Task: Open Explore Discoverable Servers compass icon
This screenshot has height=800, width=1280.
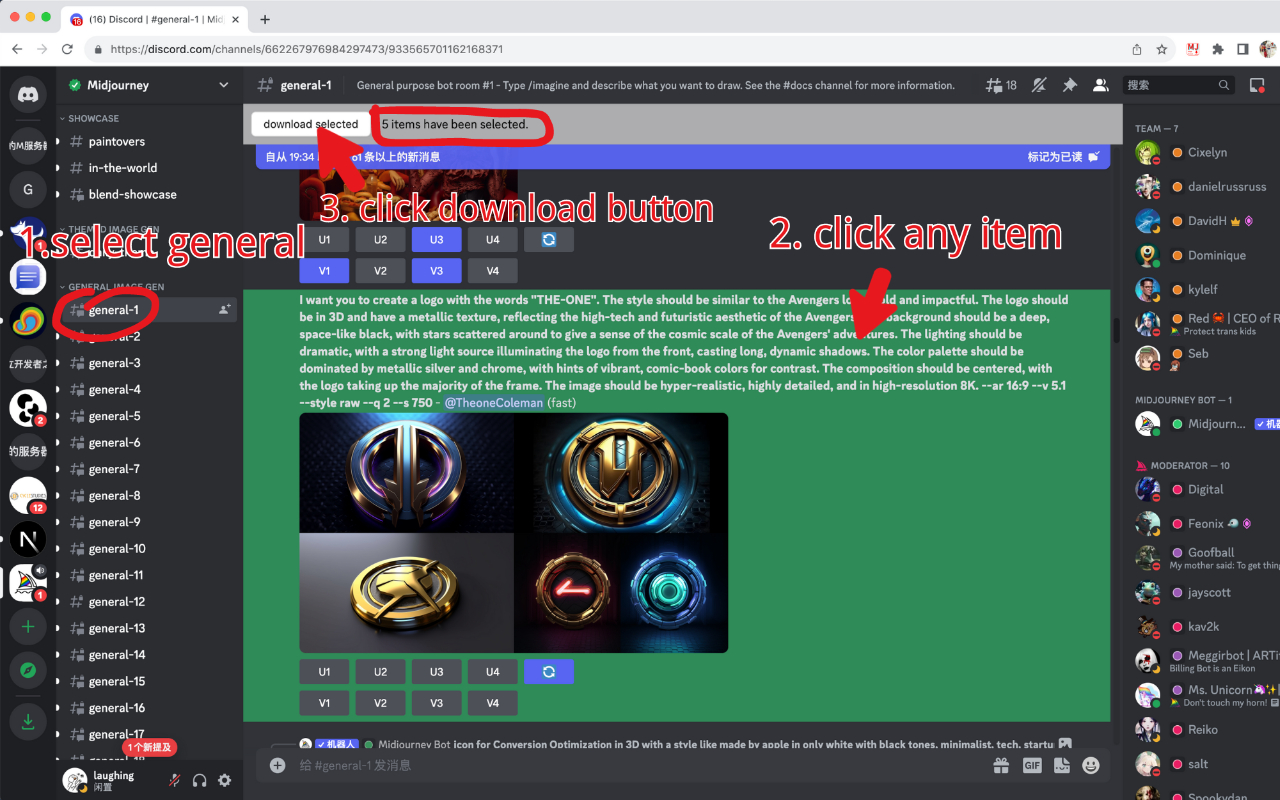Action: click(28, 671)
